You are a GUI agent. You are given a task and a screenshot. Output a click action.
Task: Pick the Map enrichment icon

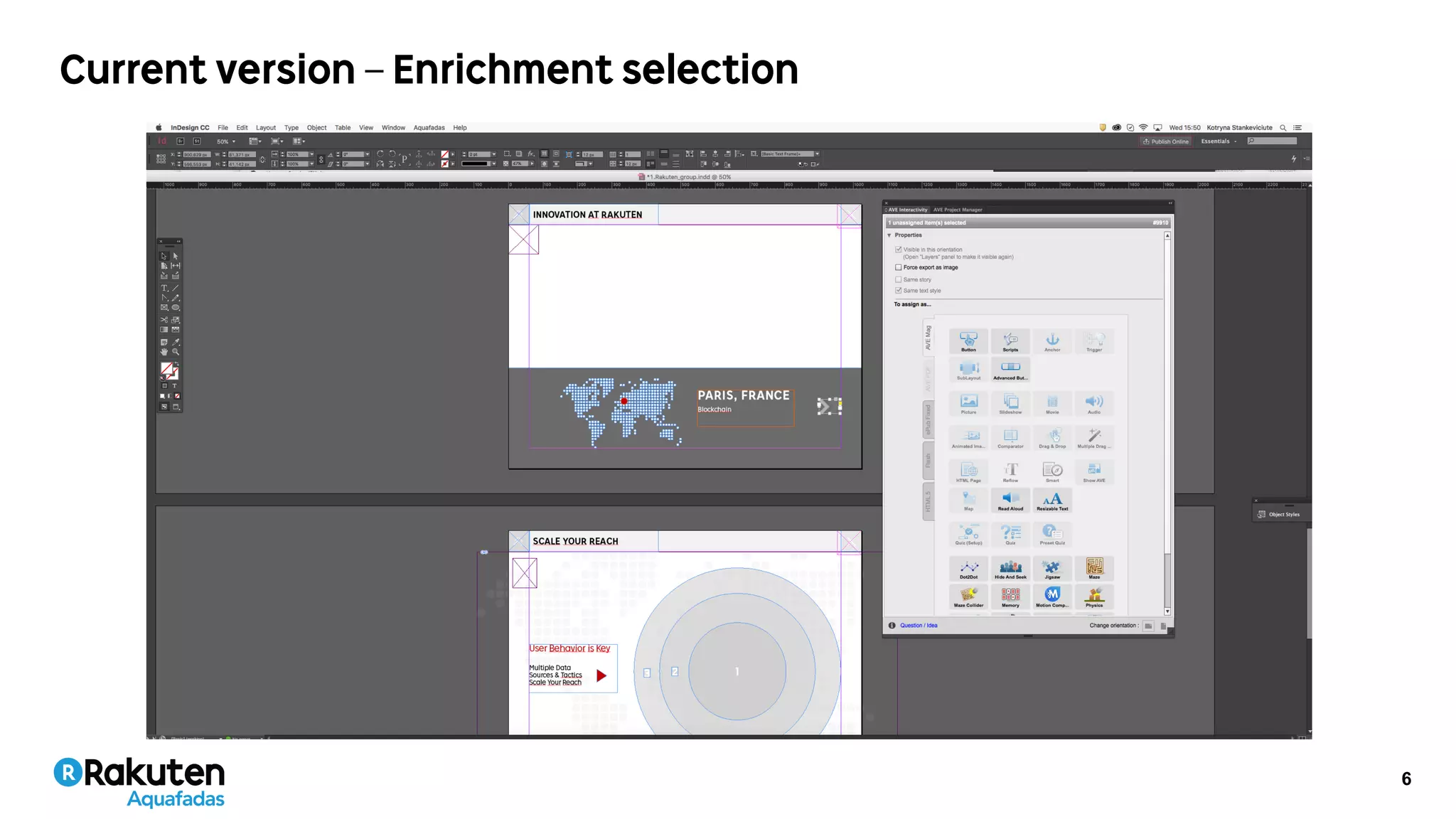click(968, 501)
